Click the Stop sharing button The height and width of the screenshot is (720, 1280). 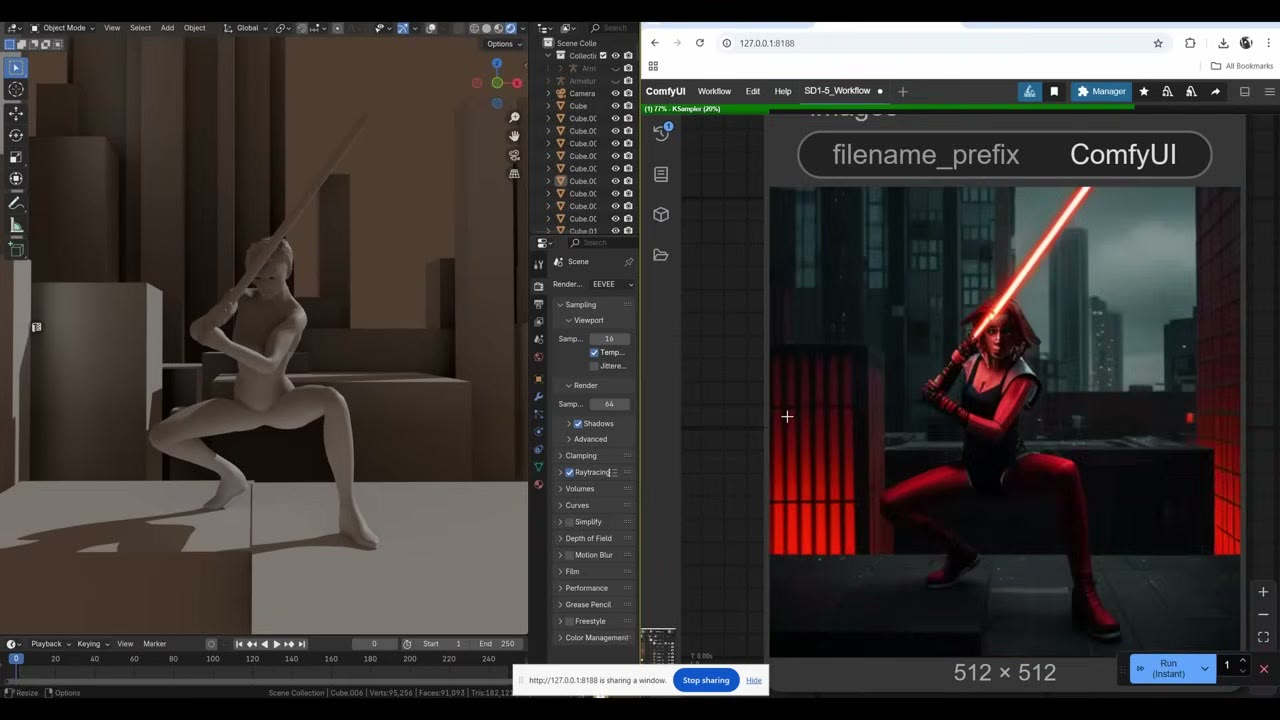pyautogui.click(x=706, y=680)
